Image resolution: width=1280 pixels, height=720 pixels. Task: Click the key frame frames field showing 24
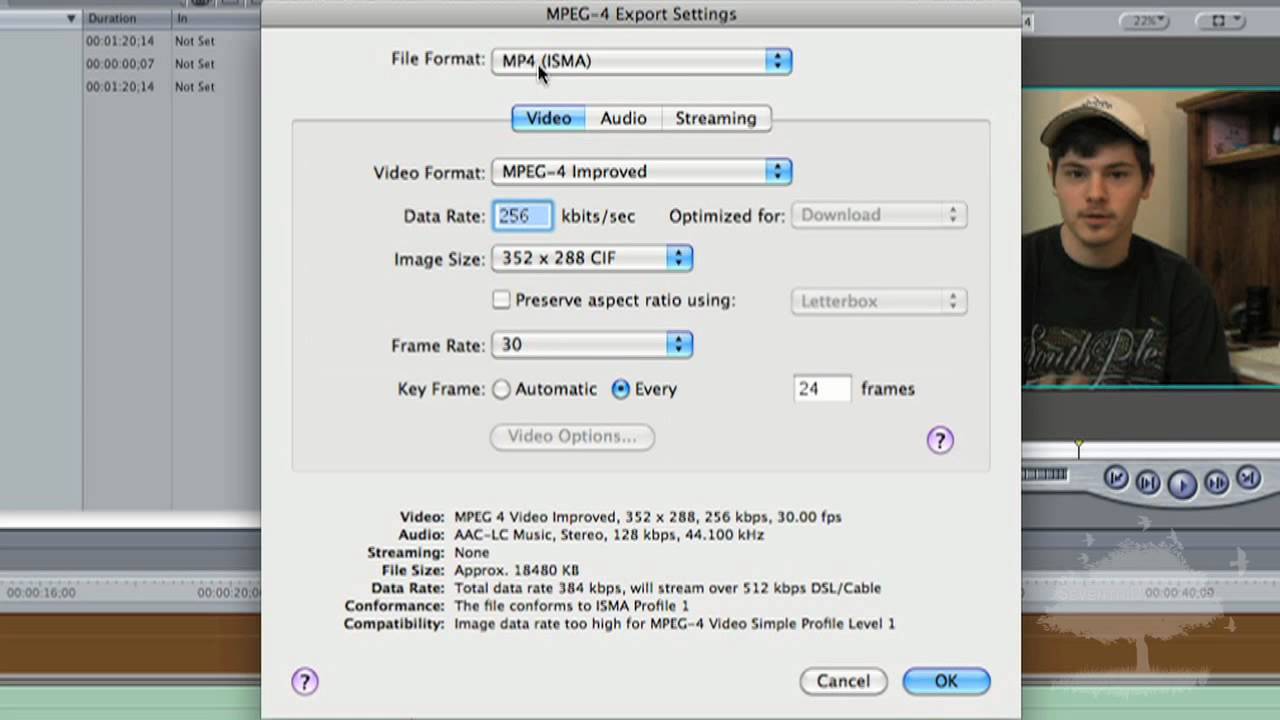click(822, 389)
